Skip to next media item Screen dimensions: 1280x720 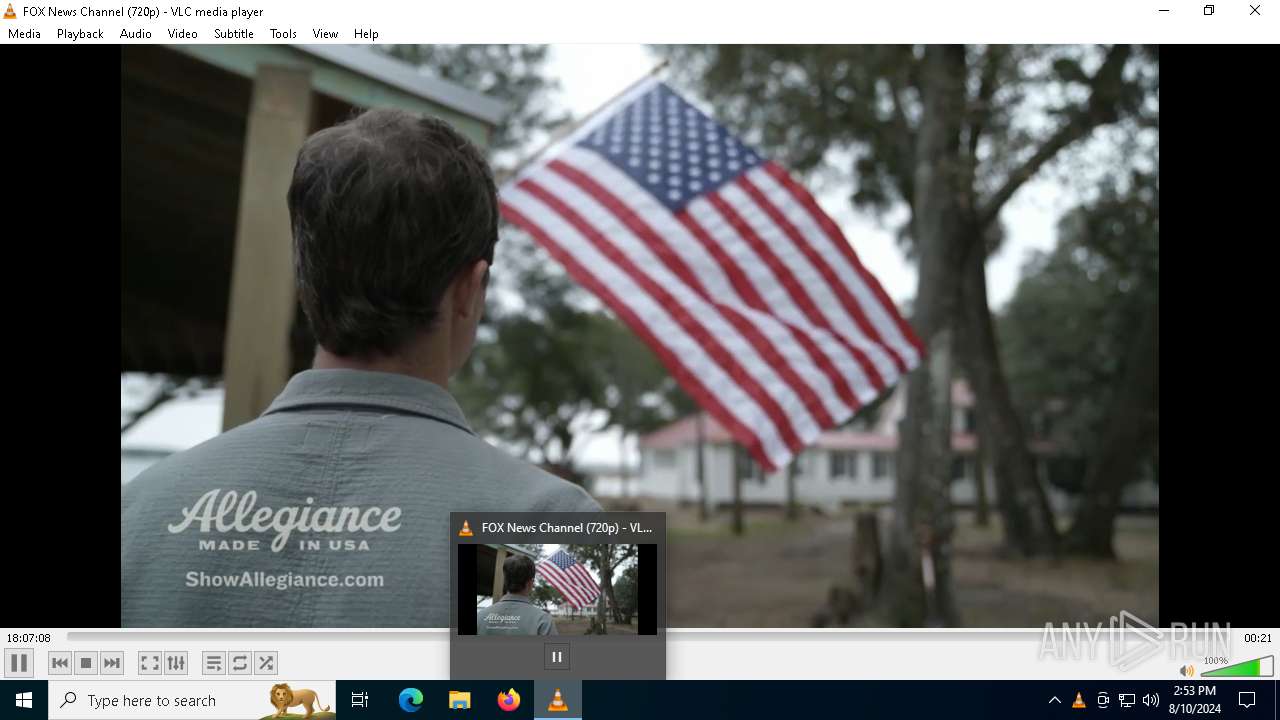coord(112,663)
